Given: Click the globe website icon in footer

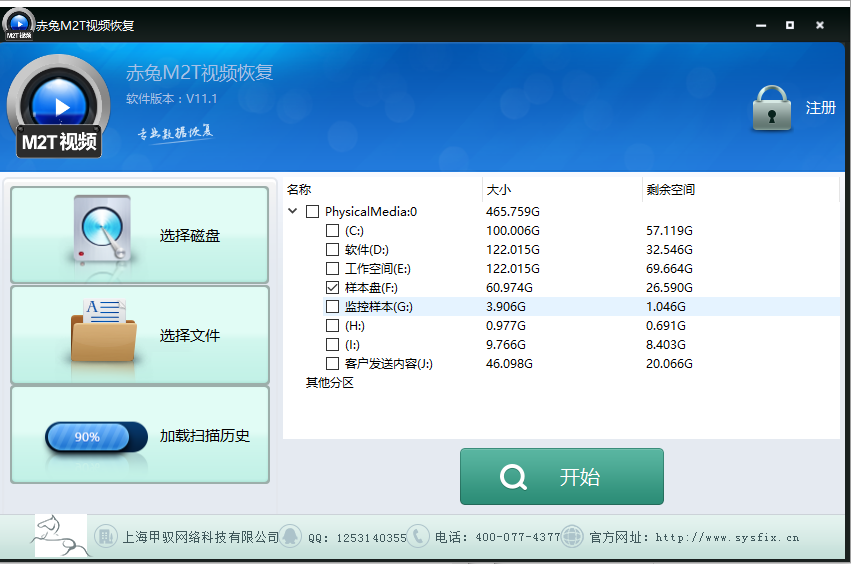Looking at the screenshot, I should pos(572,536).
